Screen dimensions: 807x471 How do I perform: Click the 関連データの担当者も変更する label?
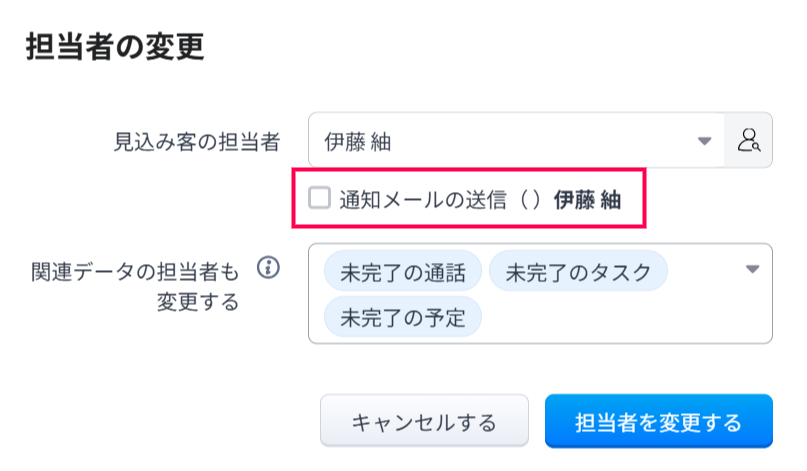point(135,284)
